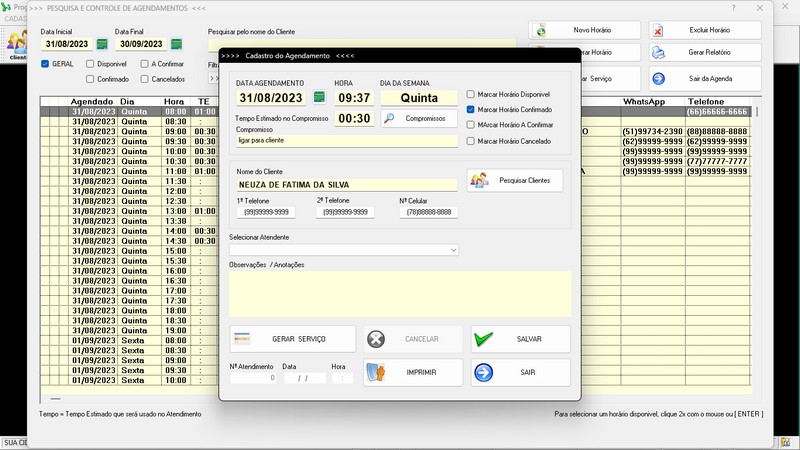The height and width of the screenshot is (450, 800).
Task: Click the magnifier icon on Compromissos
Action: pos(389,118)
